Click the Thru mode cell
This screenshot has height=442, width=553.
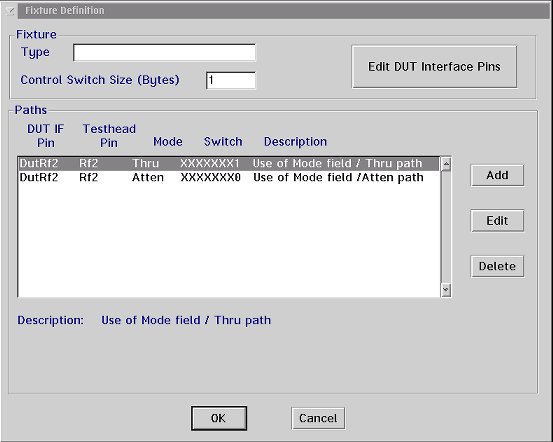(x=146, y=164)
